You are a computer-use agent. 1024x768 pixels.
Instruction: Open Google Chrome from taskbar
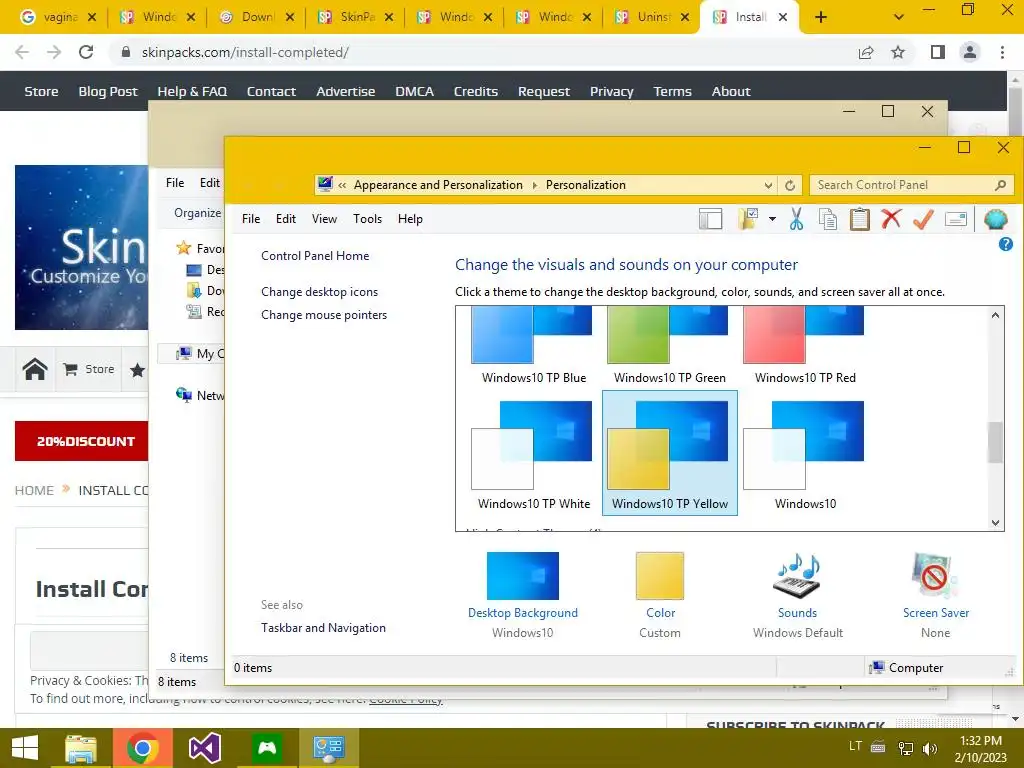coord(142,748)
